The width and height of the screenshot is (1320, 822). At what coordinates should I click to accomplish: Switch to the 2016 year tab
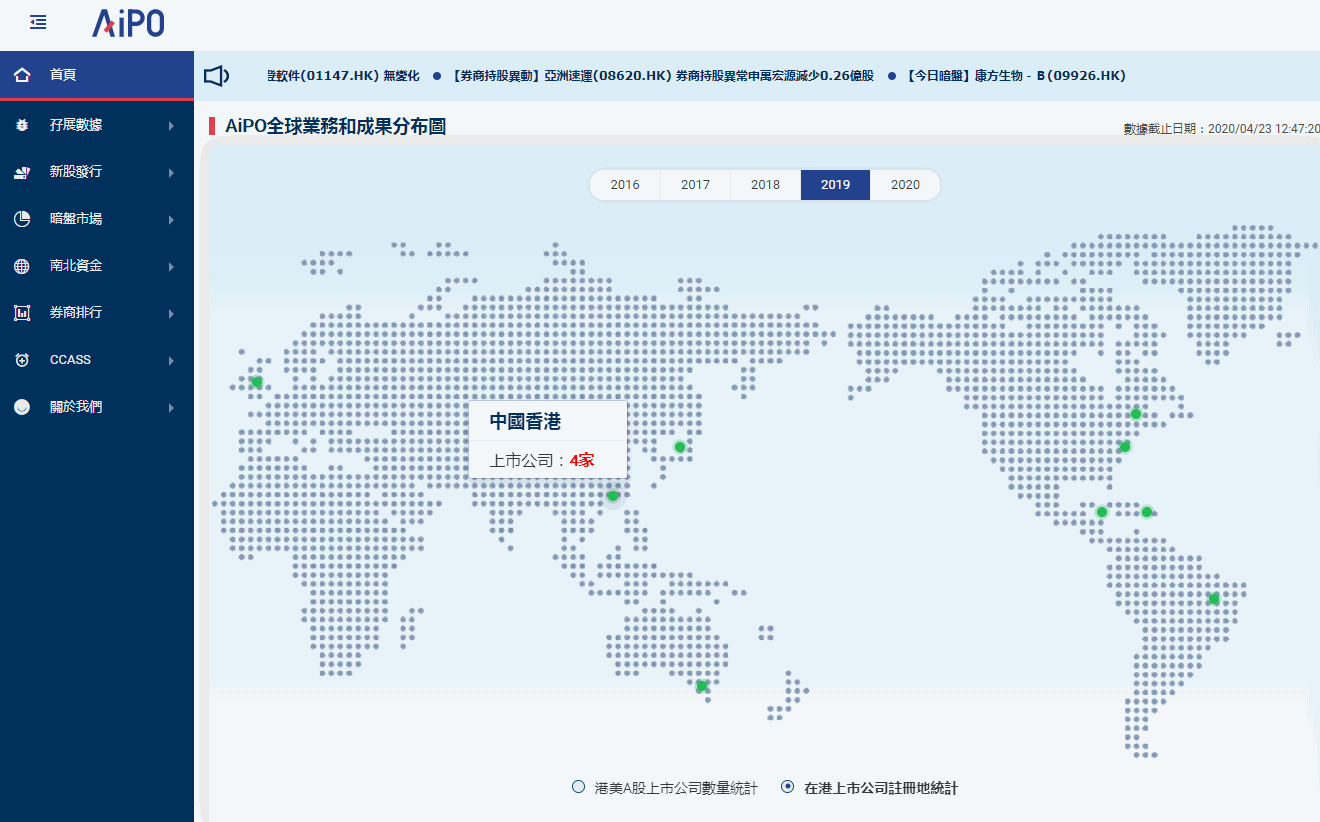click(625, 185)
